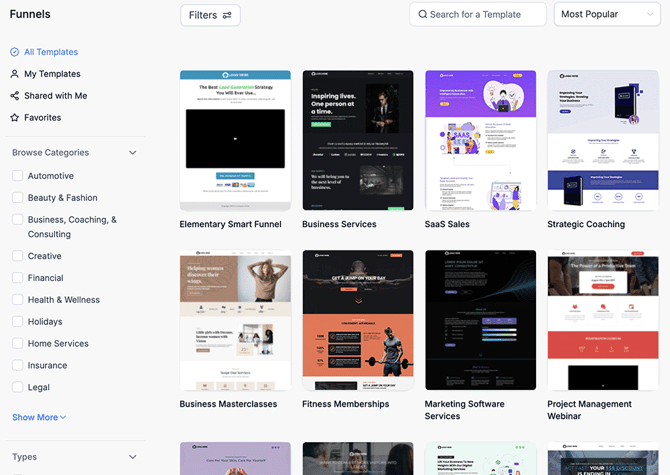This screenshot has width=670, height=475.
Task: Pick the Project Management Webinar preview
Action: coord(603,320)
